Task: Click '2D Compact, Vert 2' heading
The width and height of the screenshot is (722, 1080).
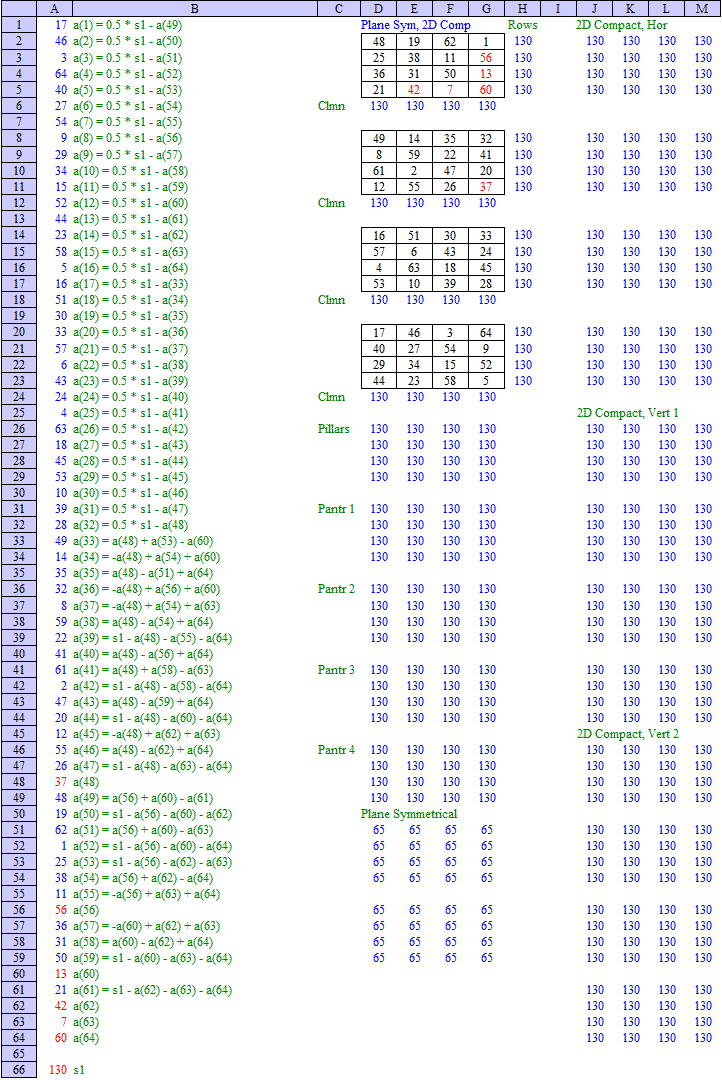Action: coord(628,734)
